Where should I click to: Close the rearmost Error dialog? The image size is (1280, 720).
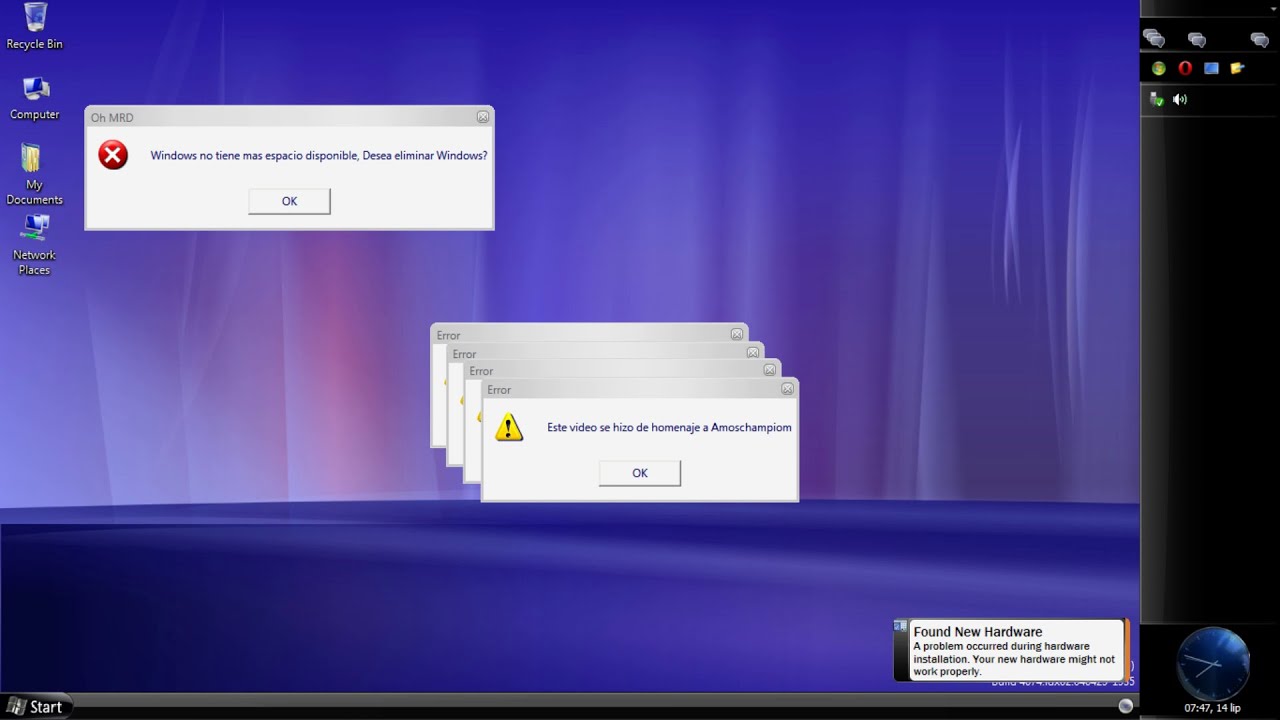(737, 334)
